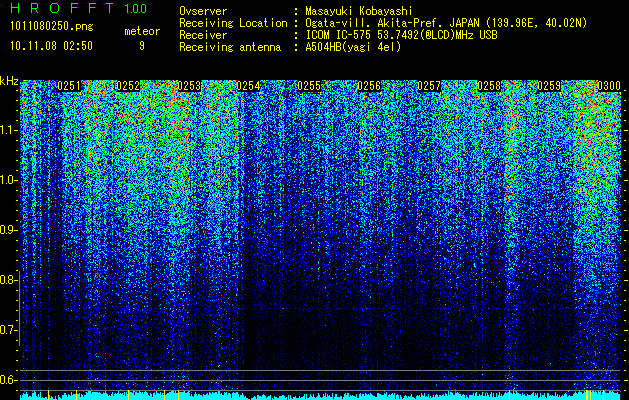Click the 0256 time marker label

[369, 86]
